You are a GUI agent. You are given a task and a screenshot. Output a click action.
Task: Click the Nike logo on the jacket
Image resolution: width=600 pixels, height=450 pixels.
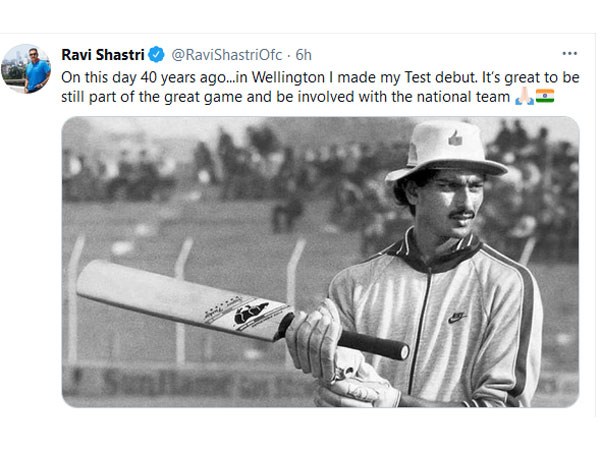(457, 317)
